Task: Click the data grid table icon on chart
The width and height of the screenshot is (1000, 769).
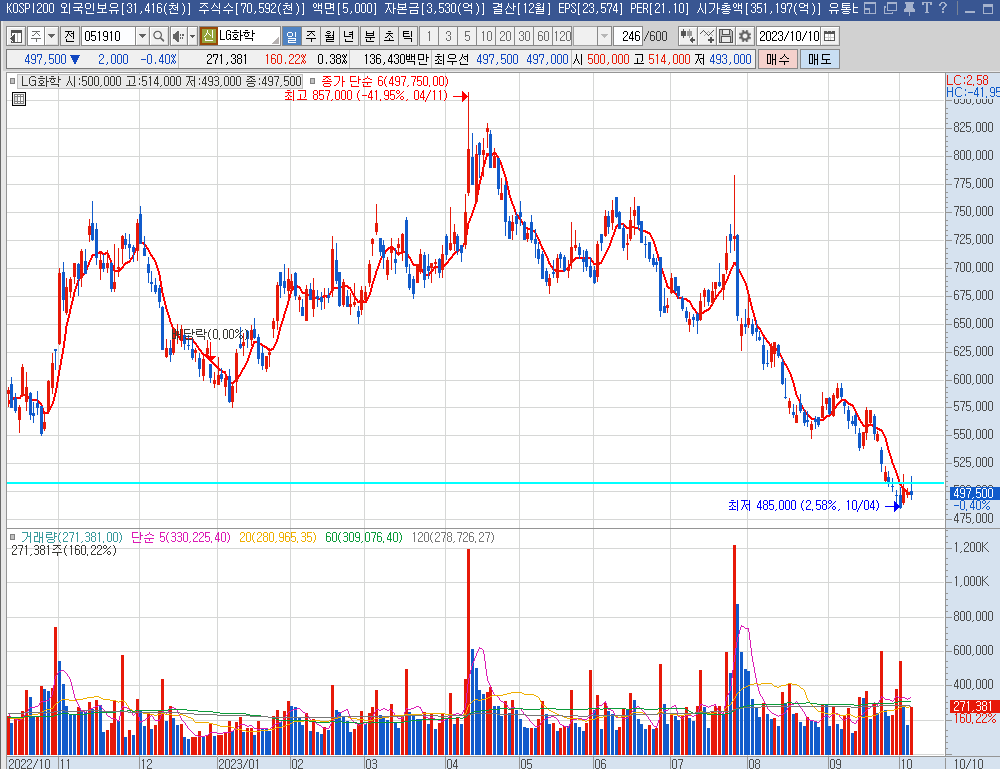Action: point(19,99)
